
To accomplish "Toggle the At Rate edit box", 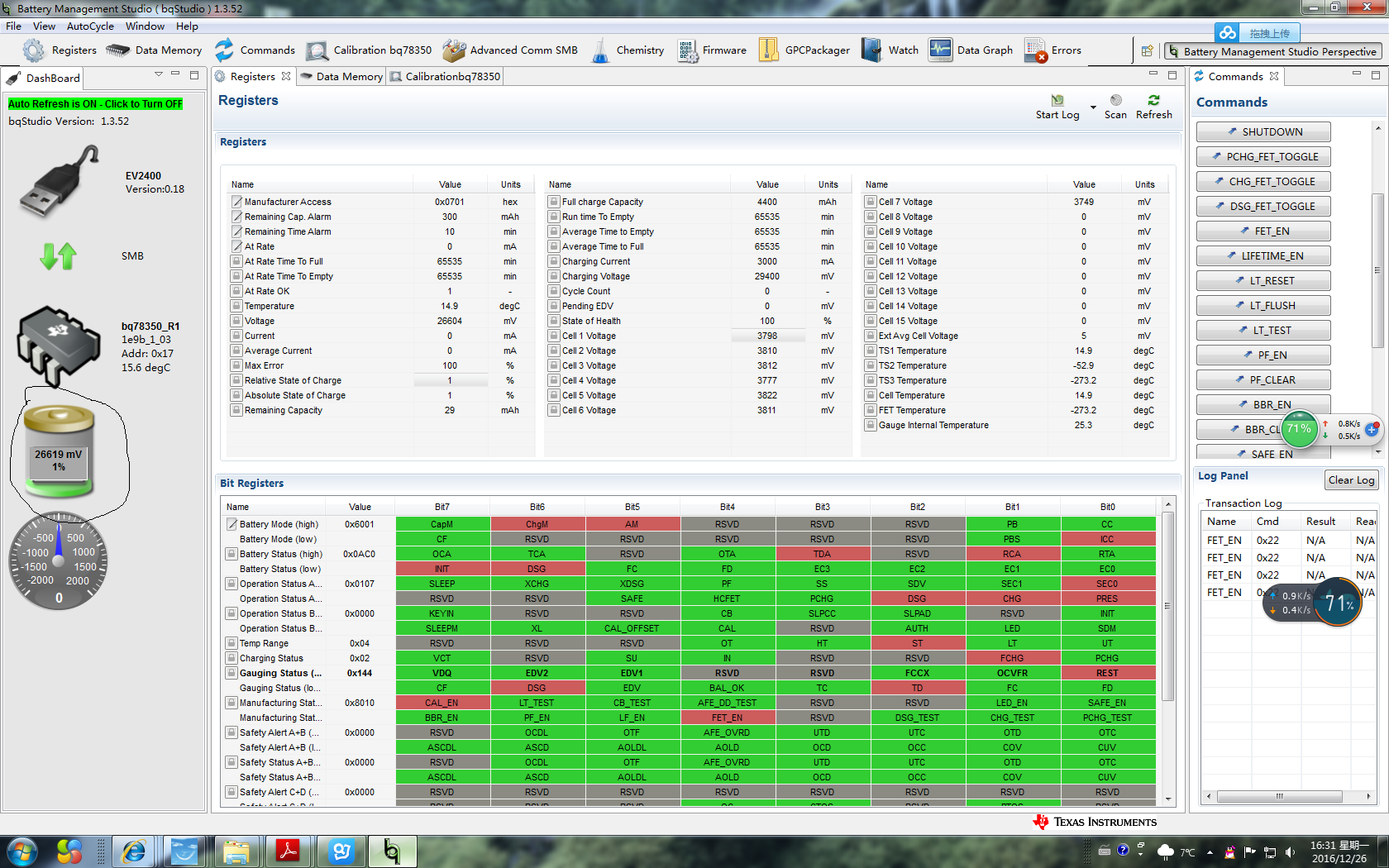I will point(237,246).
